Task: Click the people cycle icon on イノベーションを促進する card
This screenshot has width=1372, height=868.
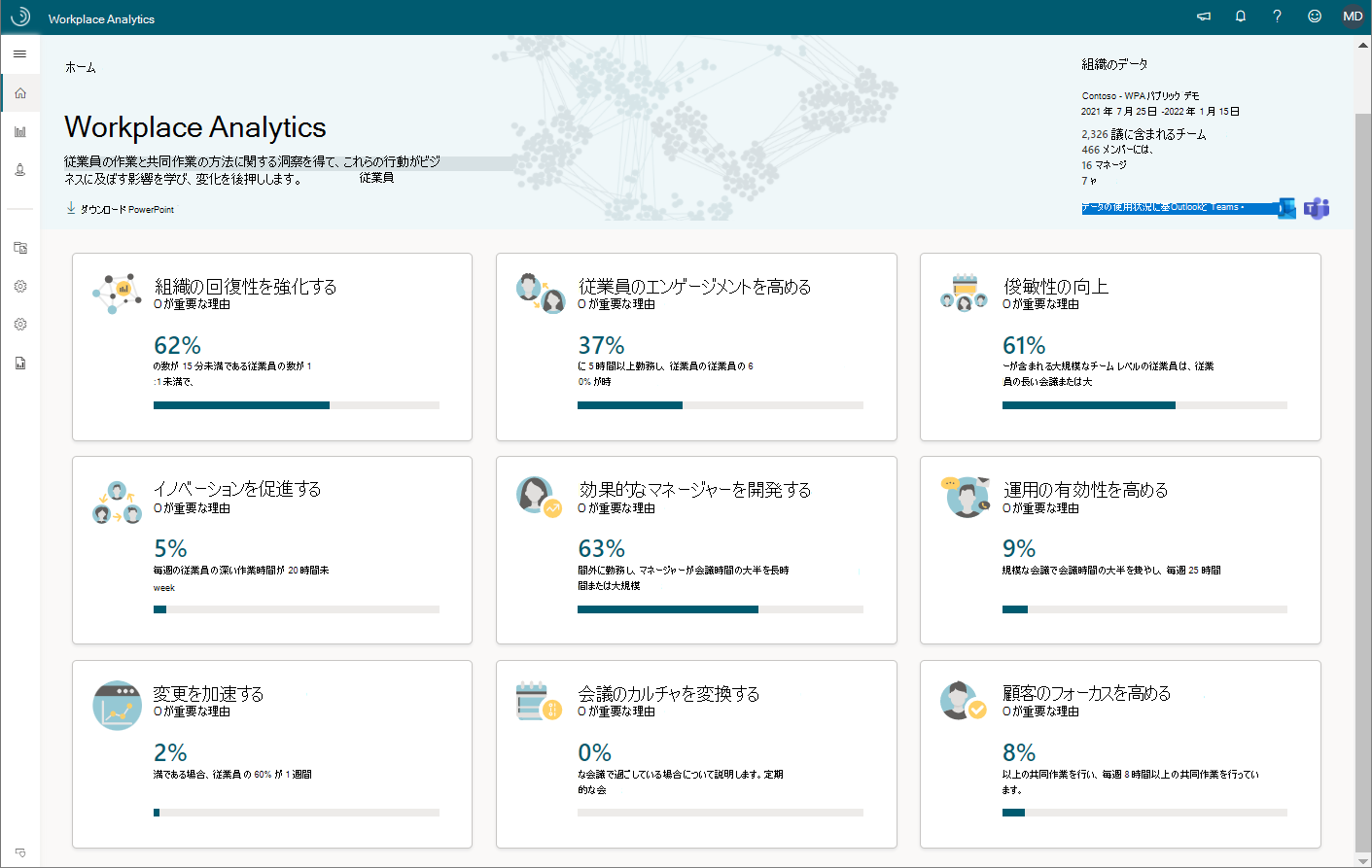Action: [118, 502]
